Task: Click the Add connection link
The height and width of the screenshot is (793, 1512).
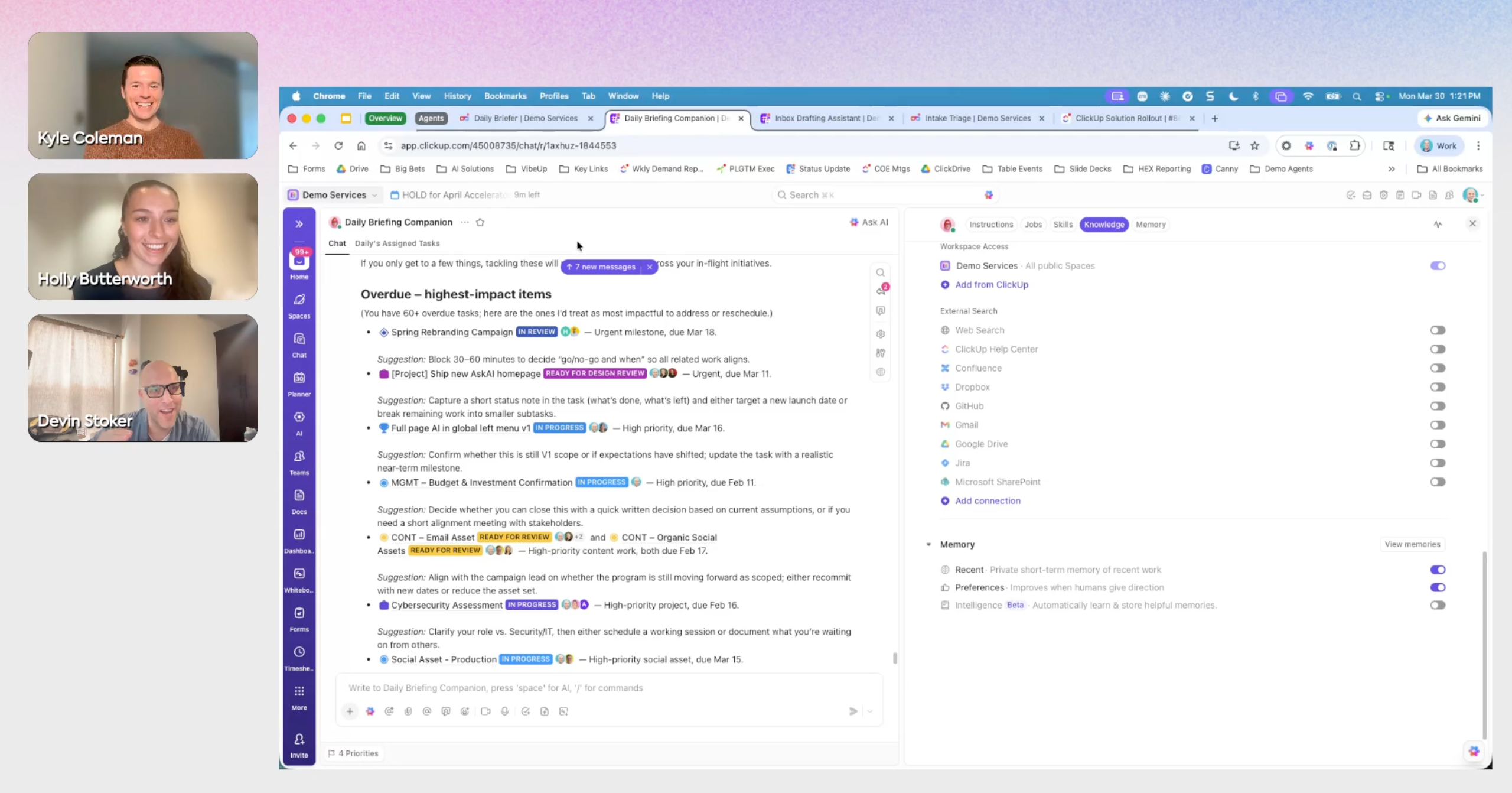Action: click(987, 500)
